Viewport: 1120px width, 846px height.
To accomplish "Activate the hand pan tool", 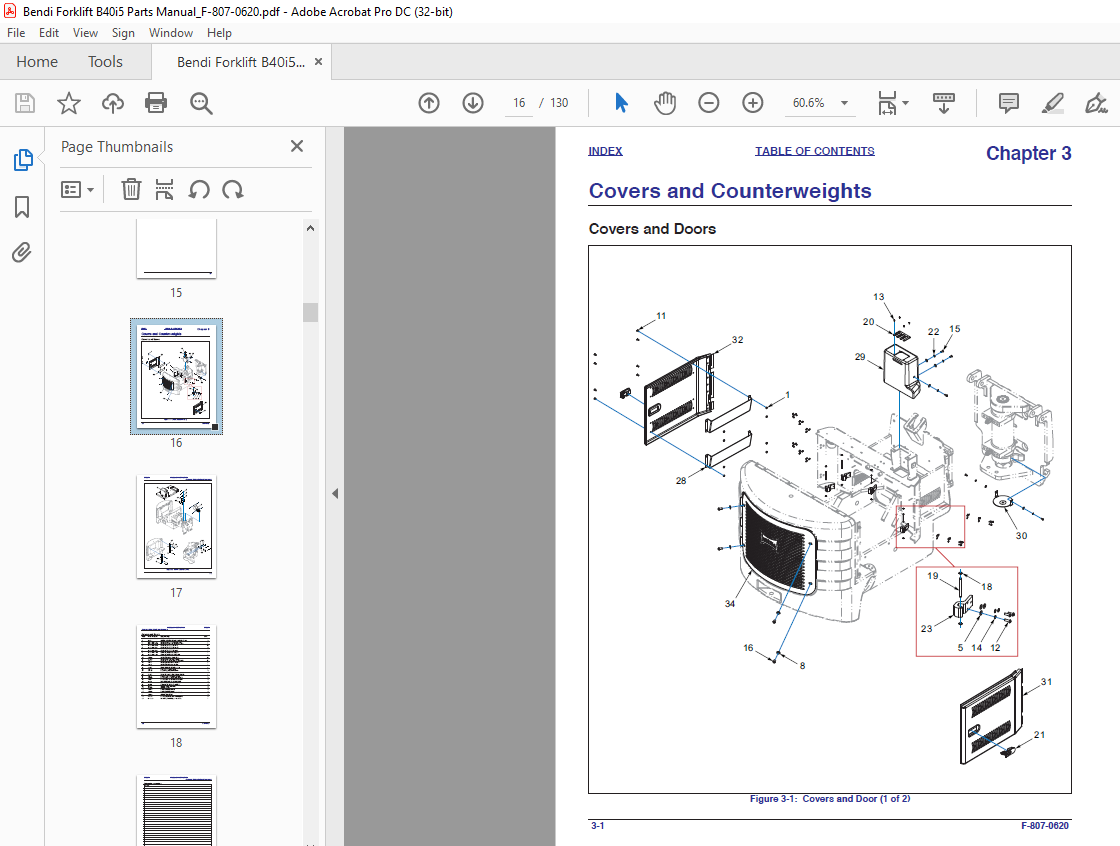I will (x=664, y=103).
